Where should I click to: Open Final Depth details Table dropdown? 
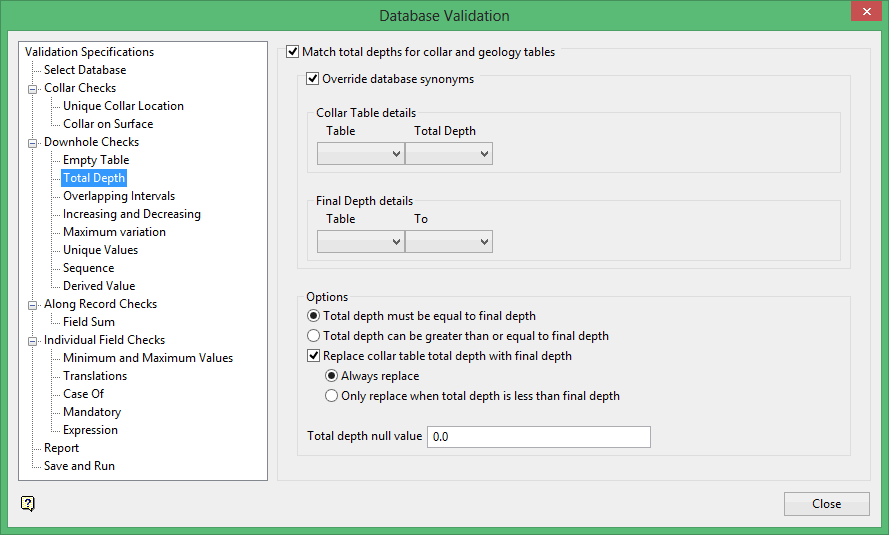[x=361, y=242]
